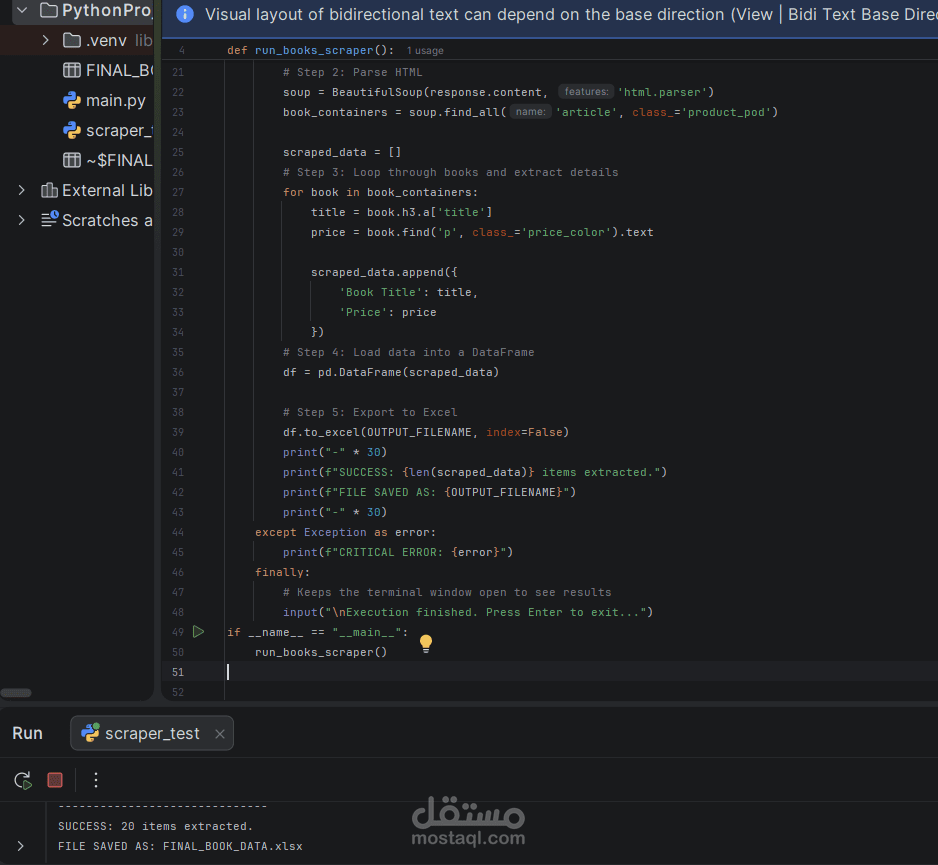The image size is (938, 865).
Task: Expand the .venv folder
Action: 45,40
